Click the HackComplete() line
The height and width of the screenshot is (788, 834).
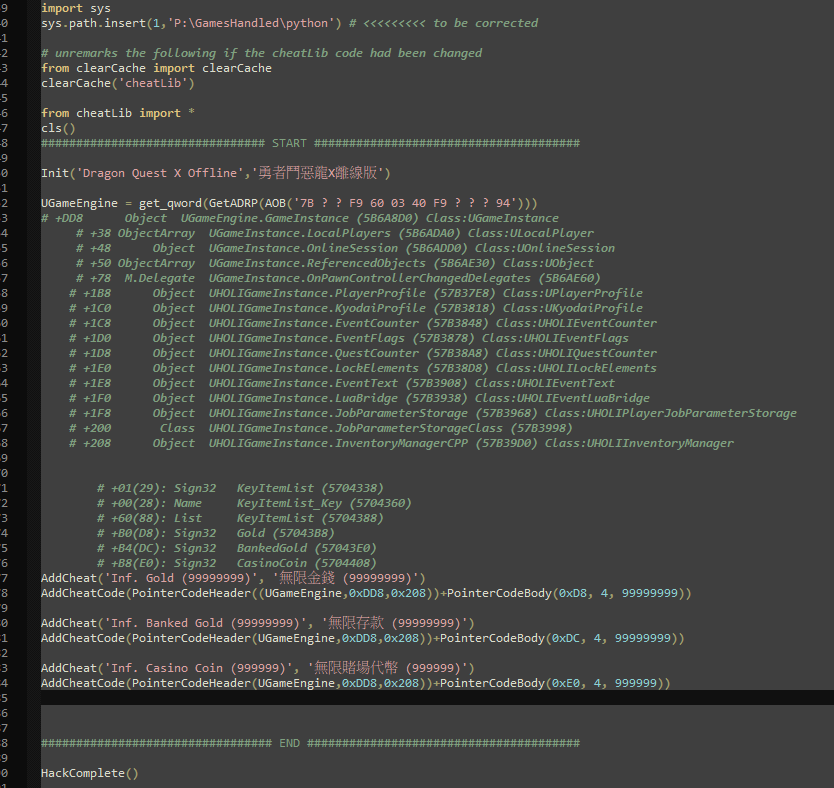(90, 773)
